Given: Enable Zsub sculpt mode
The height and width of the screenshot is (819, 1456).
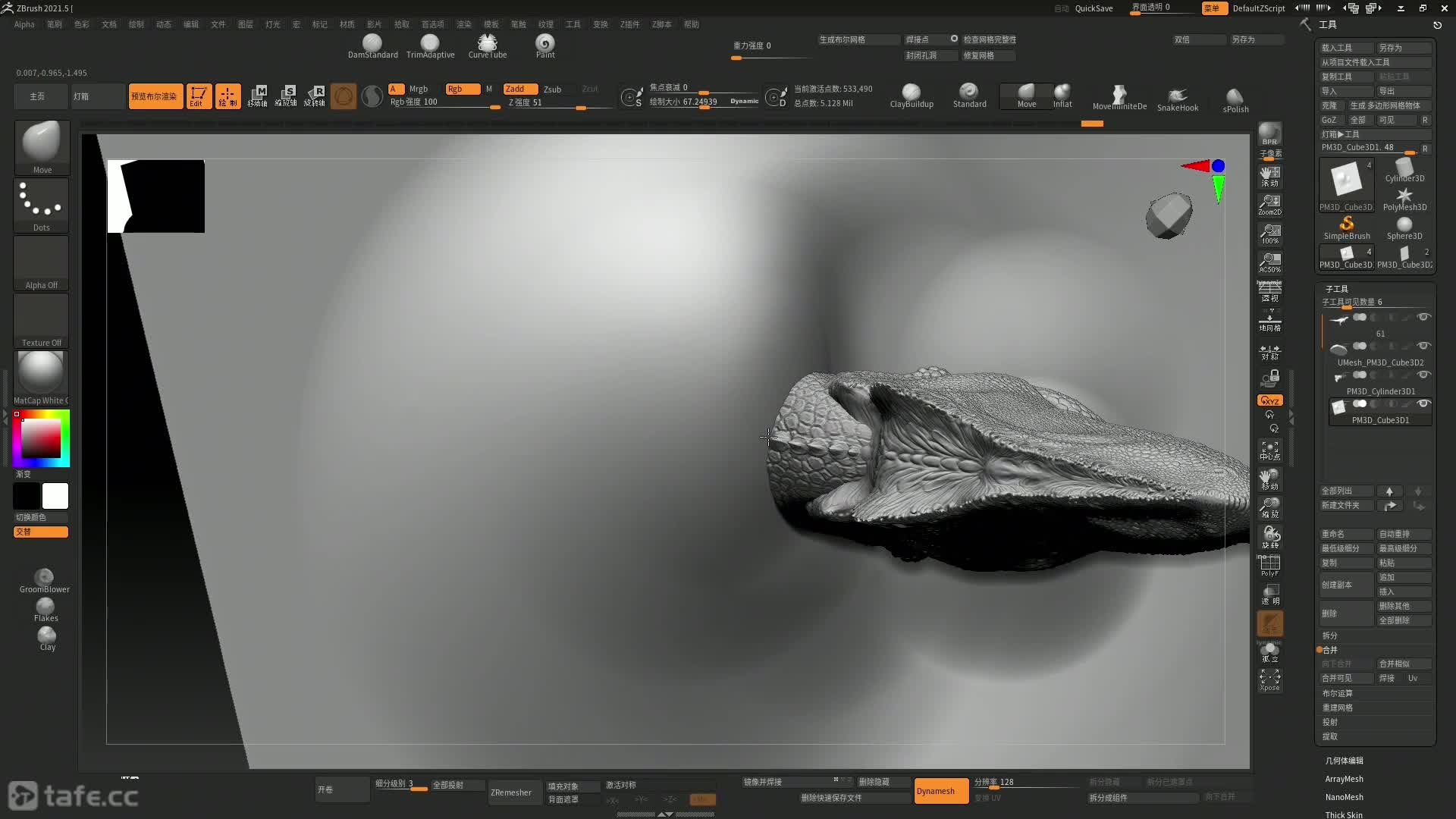Looking at the screenshot, I should click(x=553, y=89).
